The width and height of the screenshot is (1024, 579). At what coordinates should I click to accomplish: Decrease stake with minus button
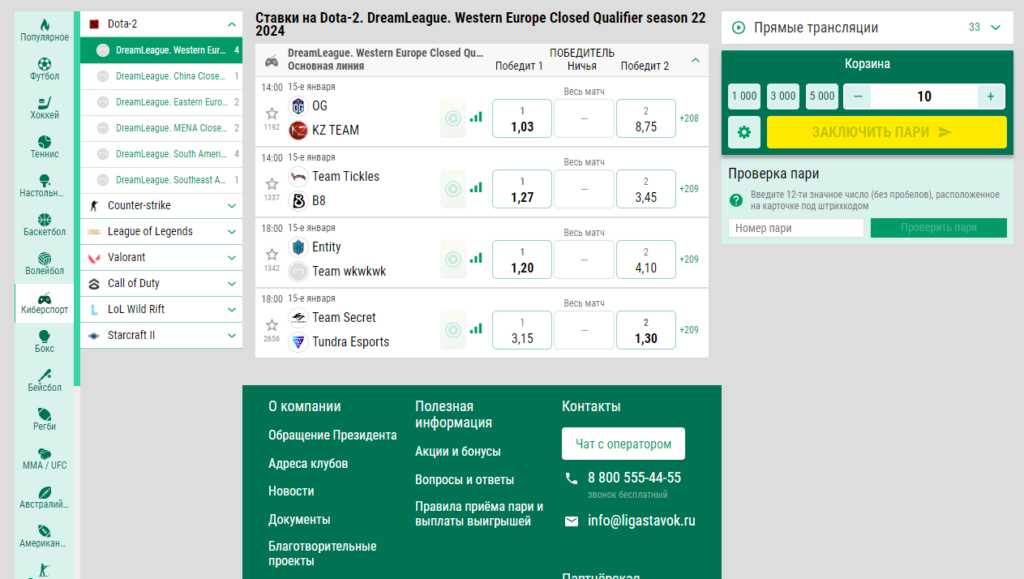858,97
